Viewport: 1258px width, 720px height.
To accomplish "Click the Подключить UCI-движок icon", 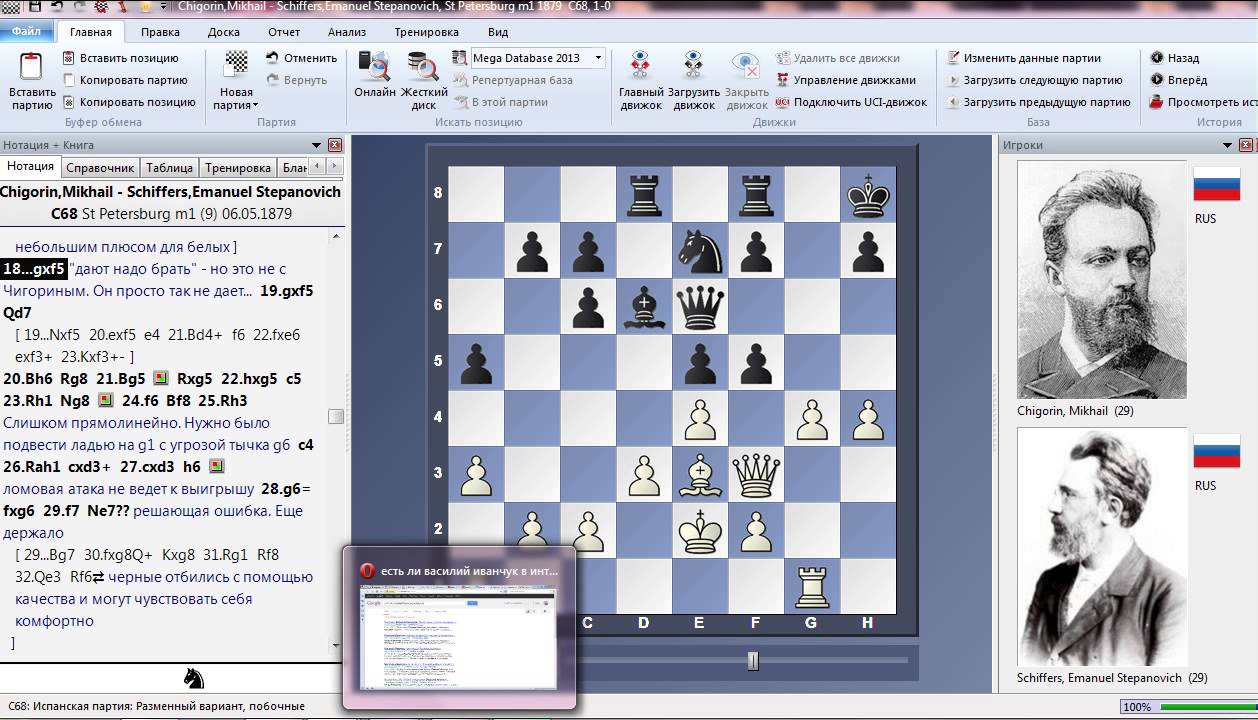I will pos(782,102).
